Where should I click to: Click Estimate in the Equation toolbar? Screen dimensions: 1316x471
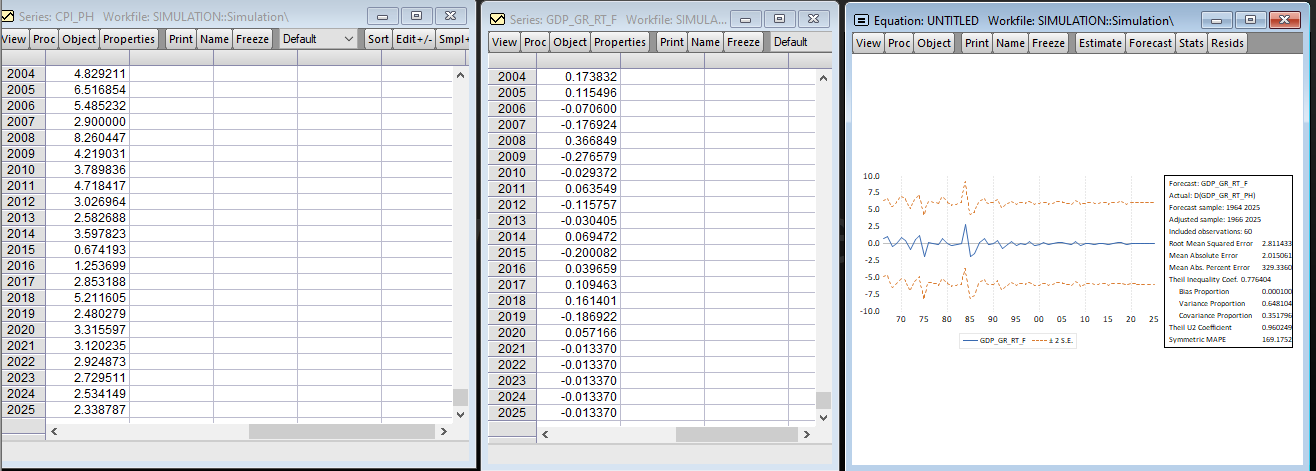1100,43
